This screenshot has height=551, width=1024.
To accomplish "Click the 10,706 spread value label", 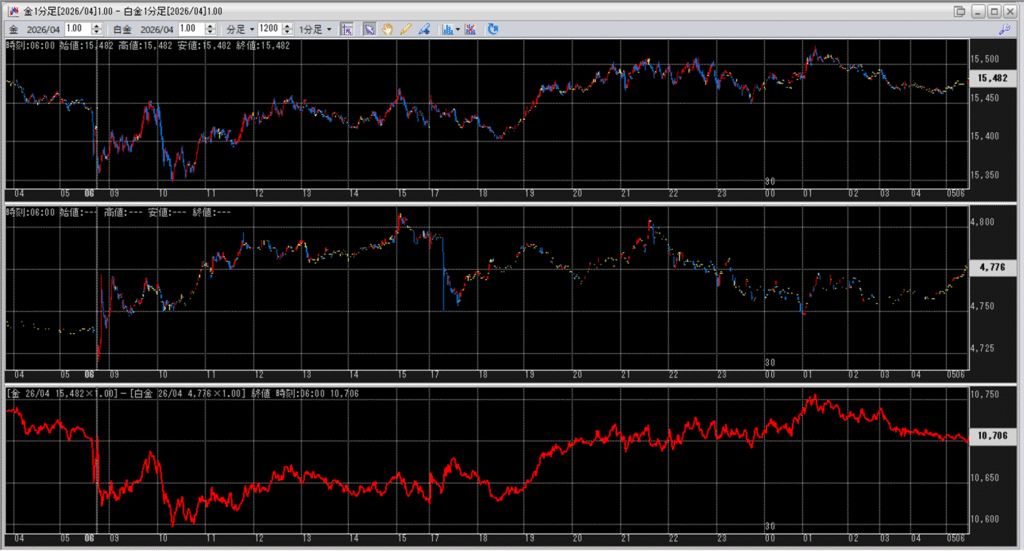I will click(991, 436).
